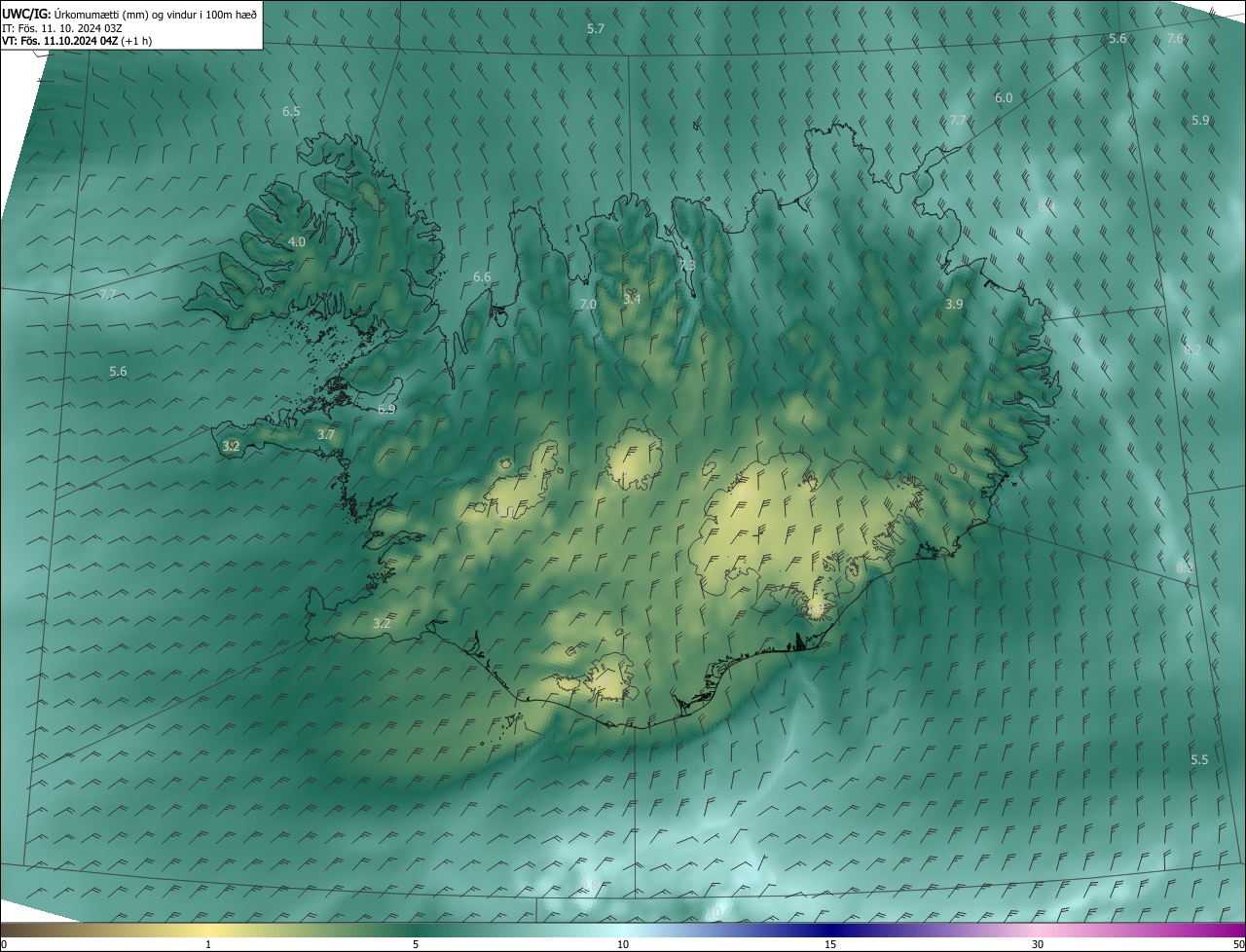The image size is (1246, 952).
Task: Click the 7.0 value on the map
Action: (588, 305)
